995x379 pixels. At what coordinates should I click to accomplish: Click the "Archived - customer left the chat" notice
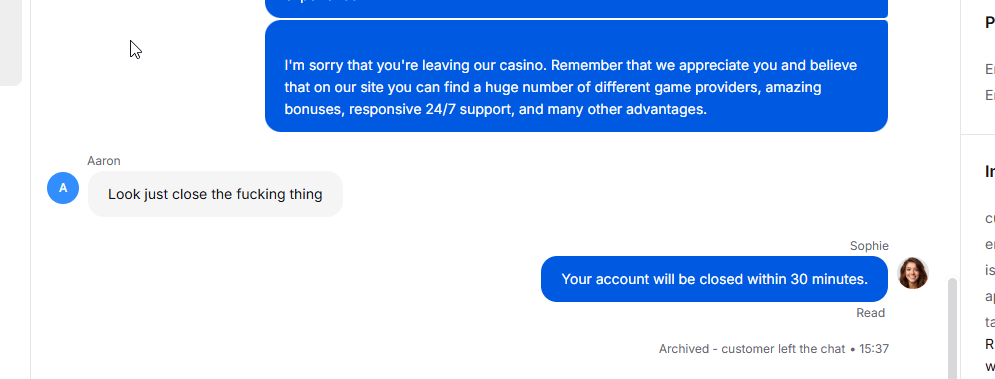pyautogui.click(x=752, y=349)
